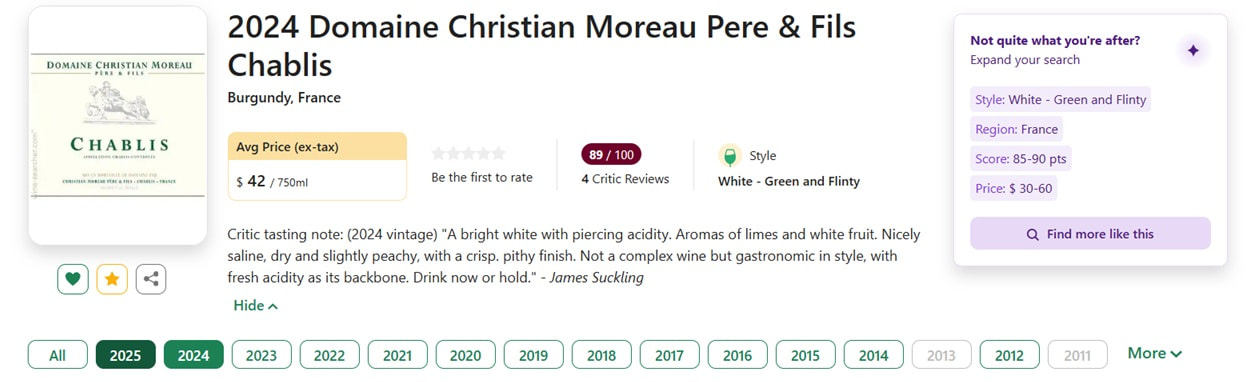Click the 89 / 100 score badge

pos(611,154)
